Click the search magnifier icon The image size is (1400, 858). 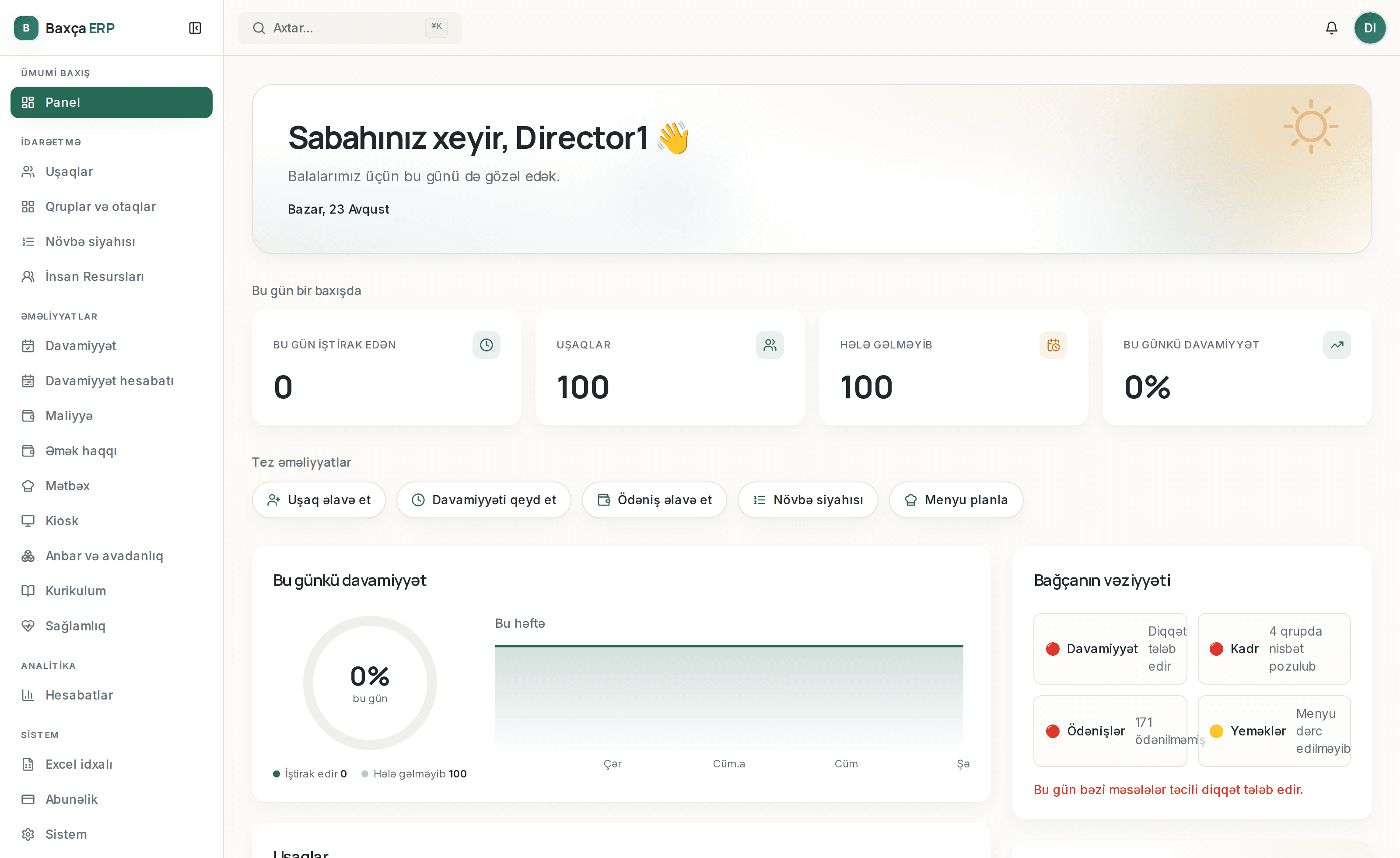coord(259,28)
